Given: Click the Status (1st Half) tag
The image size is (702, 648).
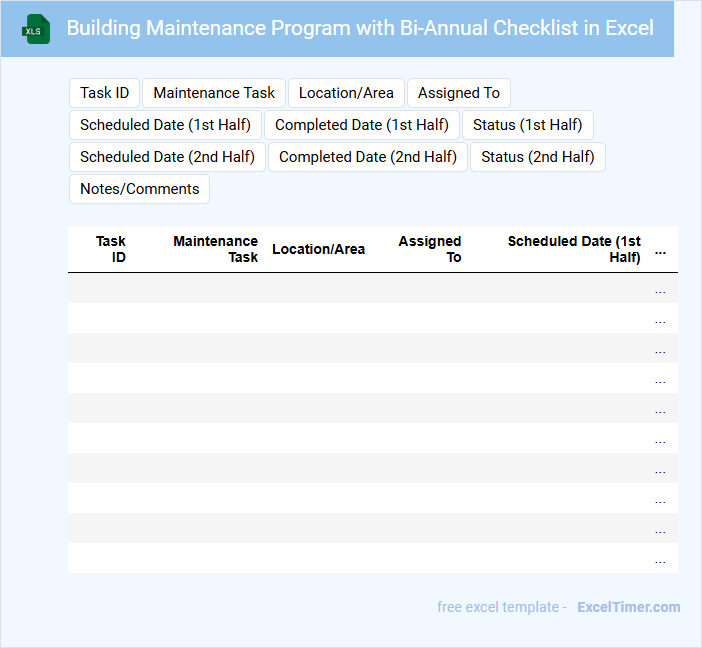Looking at the screenshot, I should [x=528, y=125].
